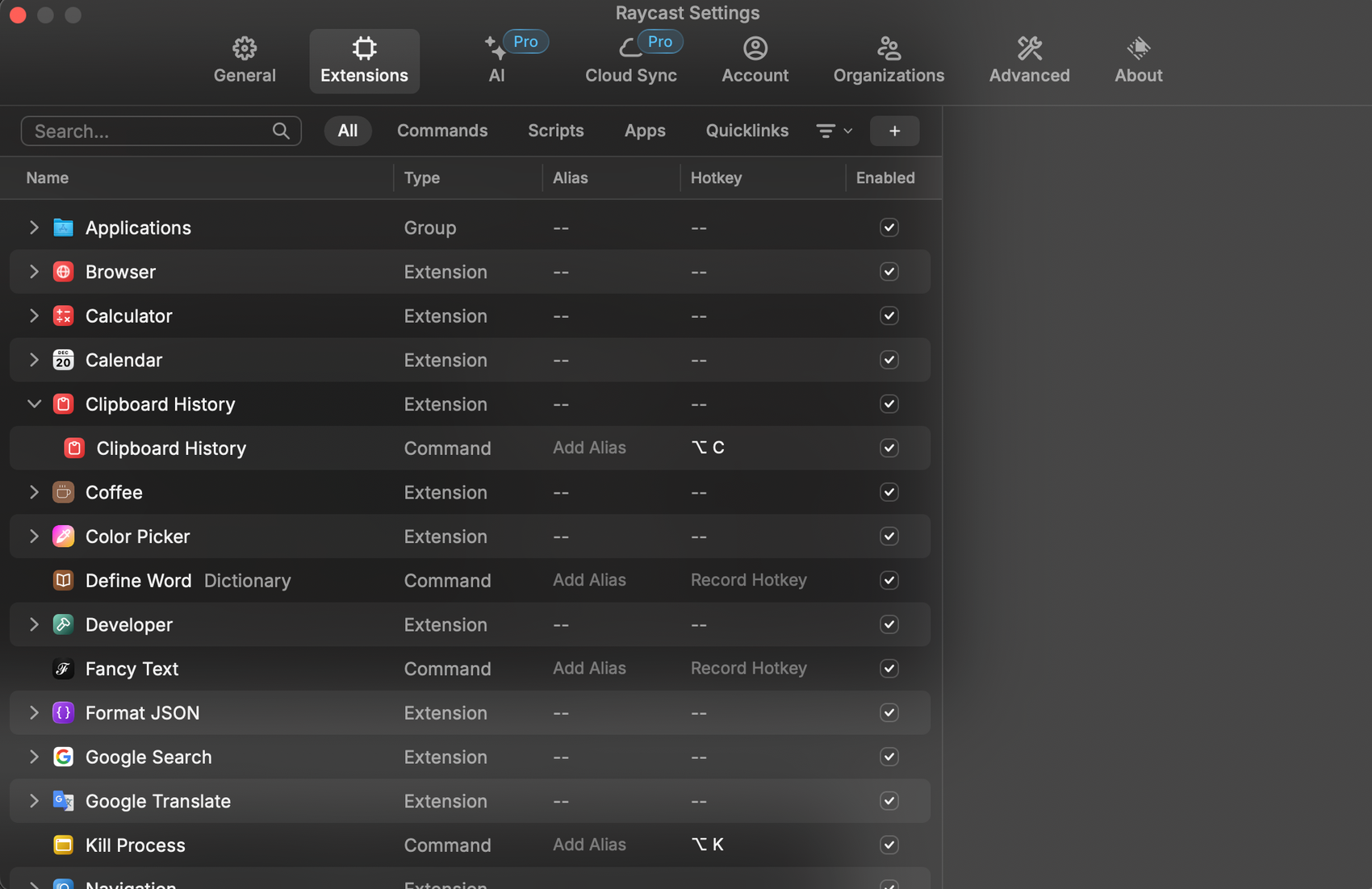This screenshot has width=1372, height=889.
Task: Toggle Coffee extension enabled checkbox
Action: 889,492
